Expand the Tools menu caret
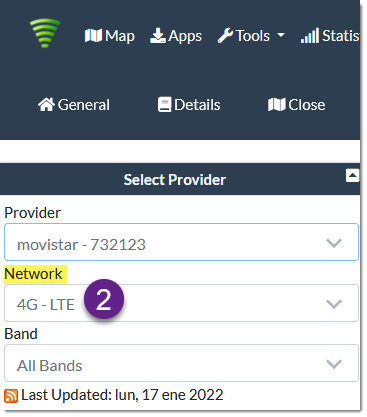Screen dimensions: 367x417 pyautogui.click(x=281, y=35)
